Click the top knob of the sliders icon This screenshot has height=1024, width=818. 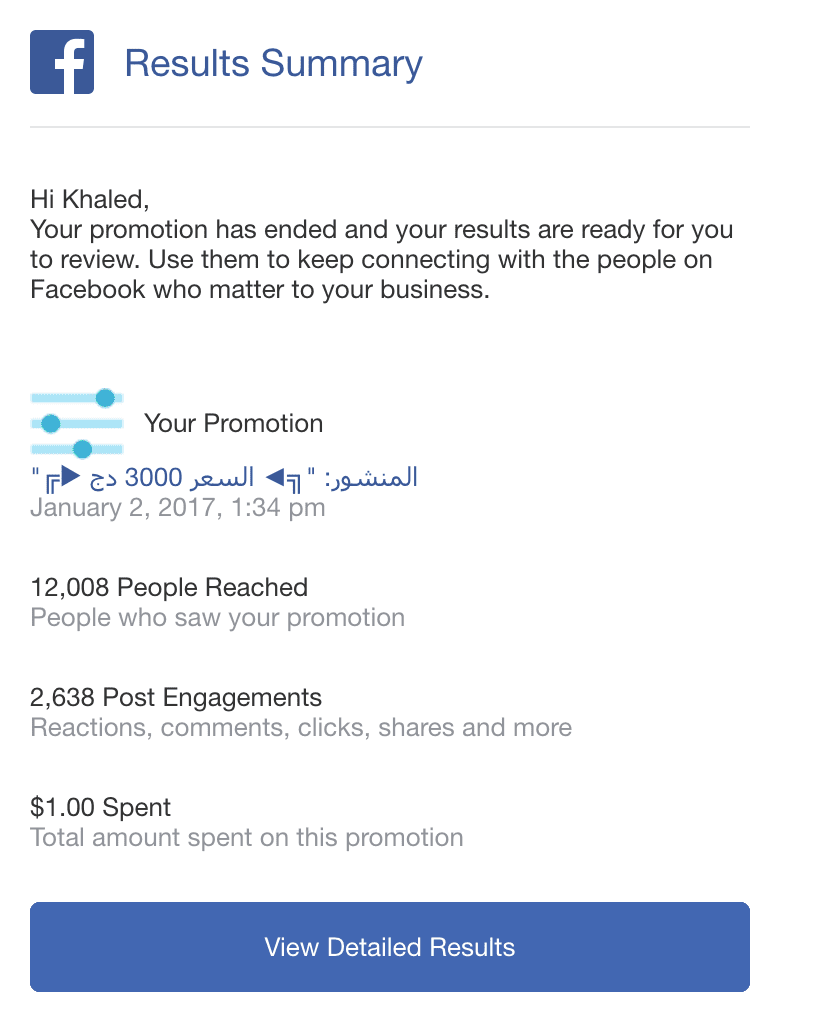(104, 398)
